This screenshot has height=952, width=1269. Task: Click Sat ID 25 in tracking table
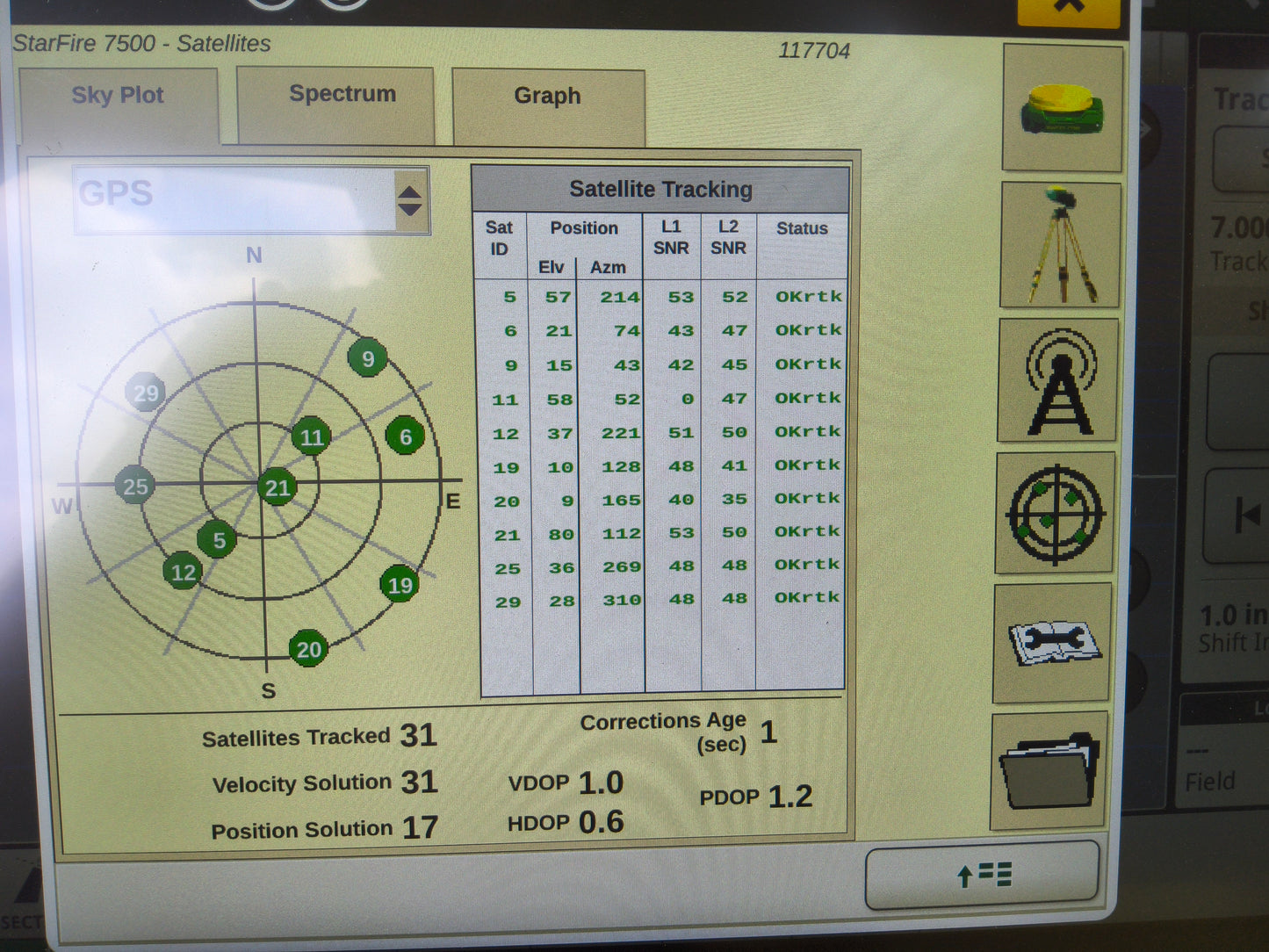[508, 568]
